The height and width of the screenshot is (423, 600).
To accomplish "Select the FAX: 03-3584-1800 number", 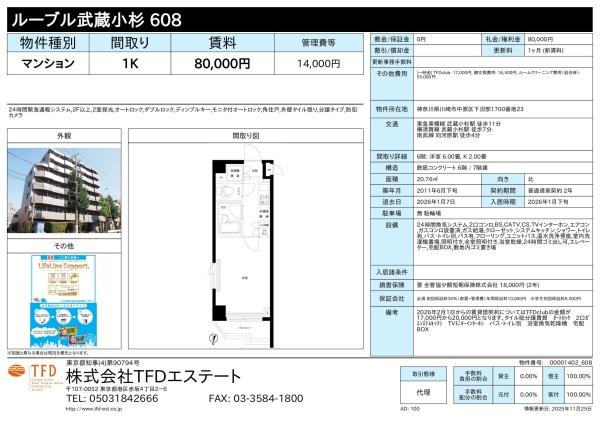I will 256,398.
